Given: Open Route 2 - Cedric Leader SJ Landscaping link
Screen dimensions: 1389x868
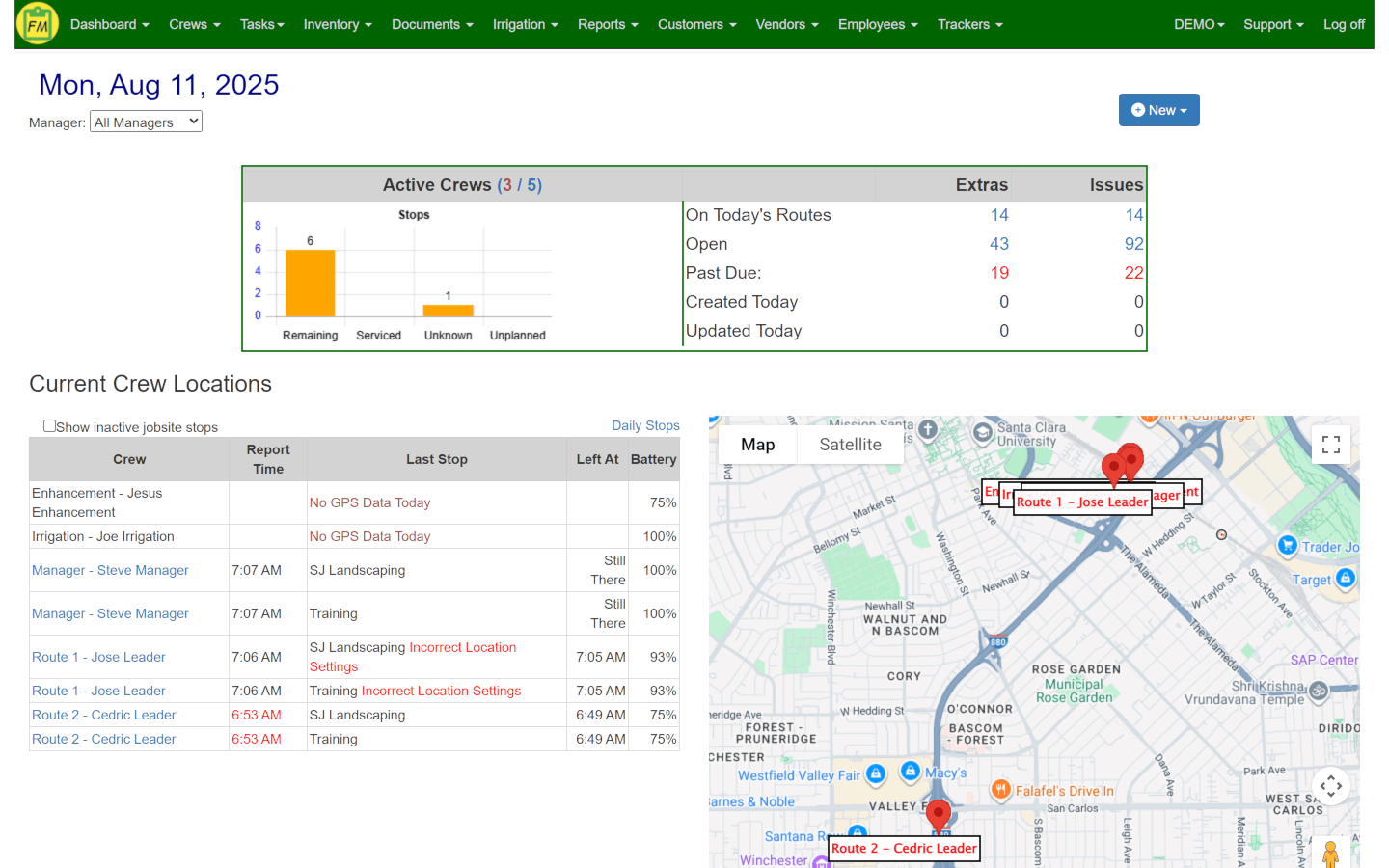Looking at the screenshot, I should (x=103, y=715).
